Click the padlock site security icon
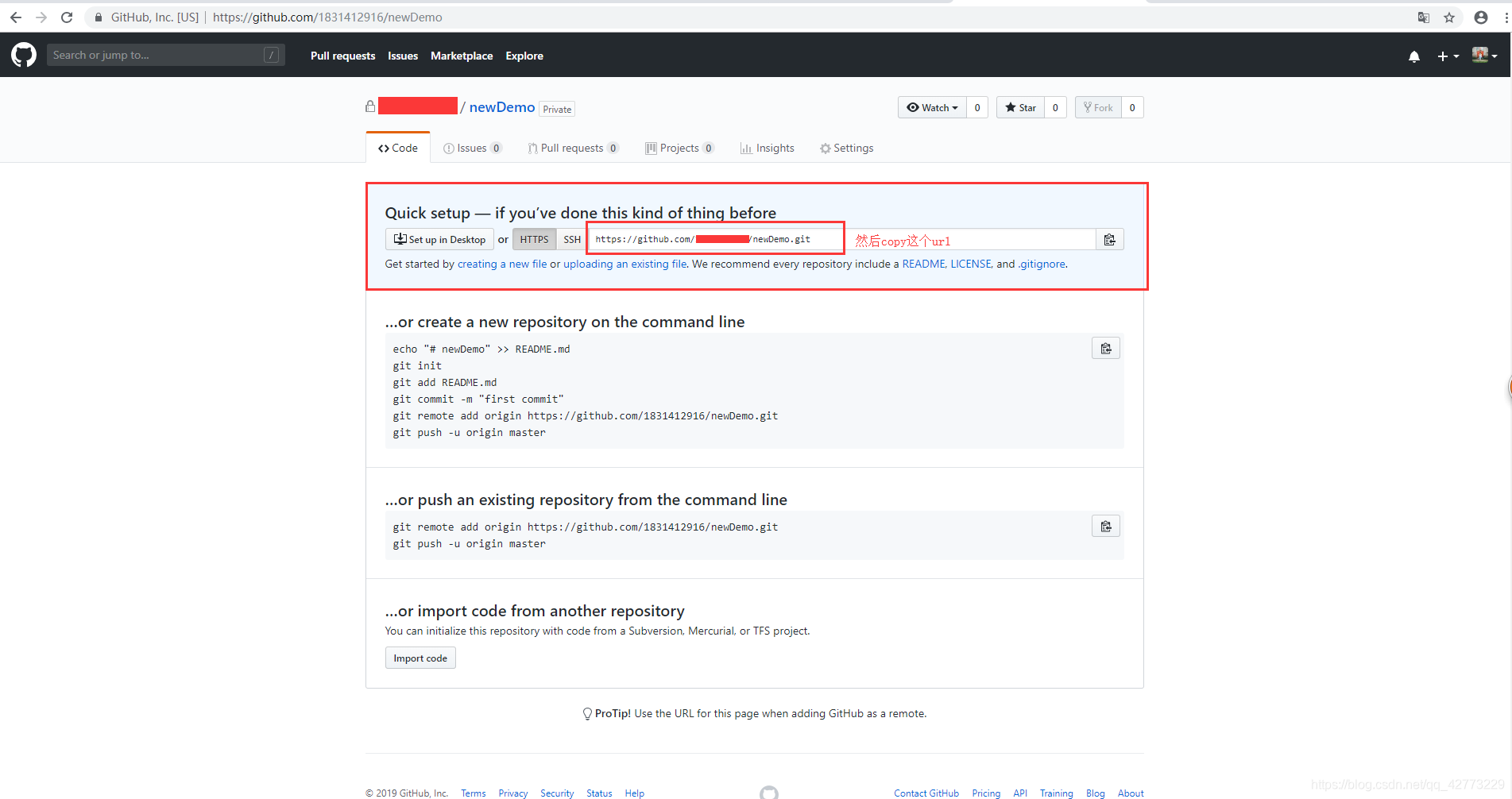This screenshot has width=1512, height=799. pos(99,17)
